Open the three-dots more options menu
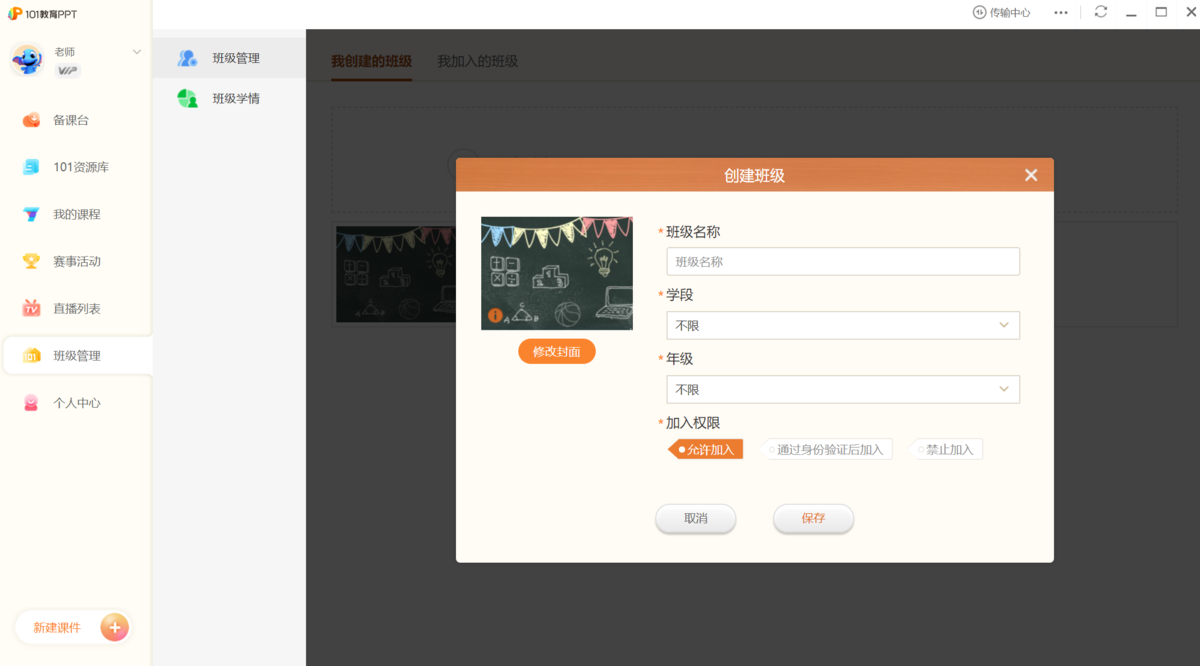The image size is (1200, 666). point(1061,12)
